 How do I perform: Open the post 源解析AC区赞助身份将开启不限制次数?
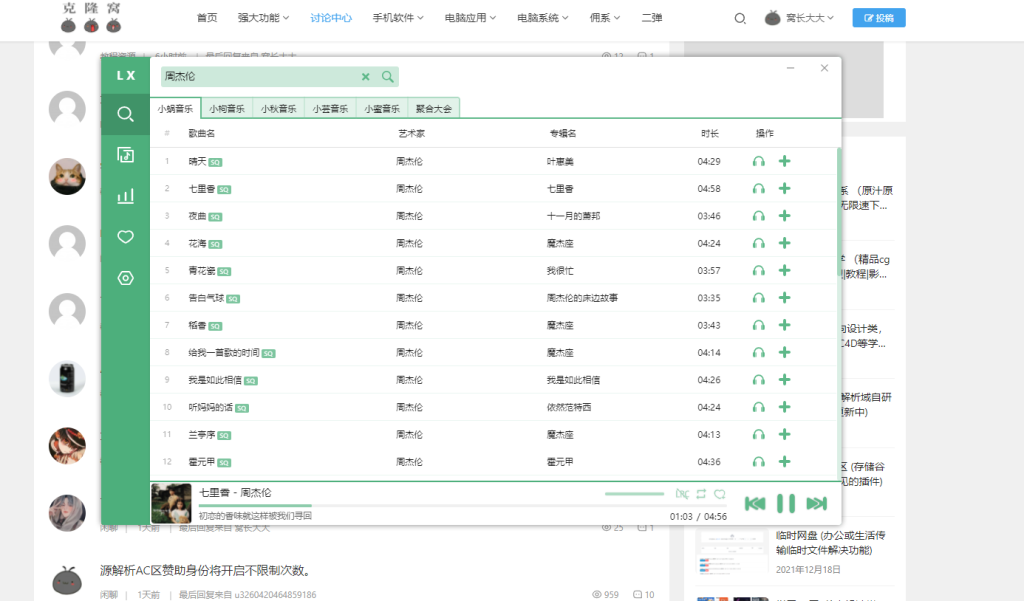click(204, 570)
